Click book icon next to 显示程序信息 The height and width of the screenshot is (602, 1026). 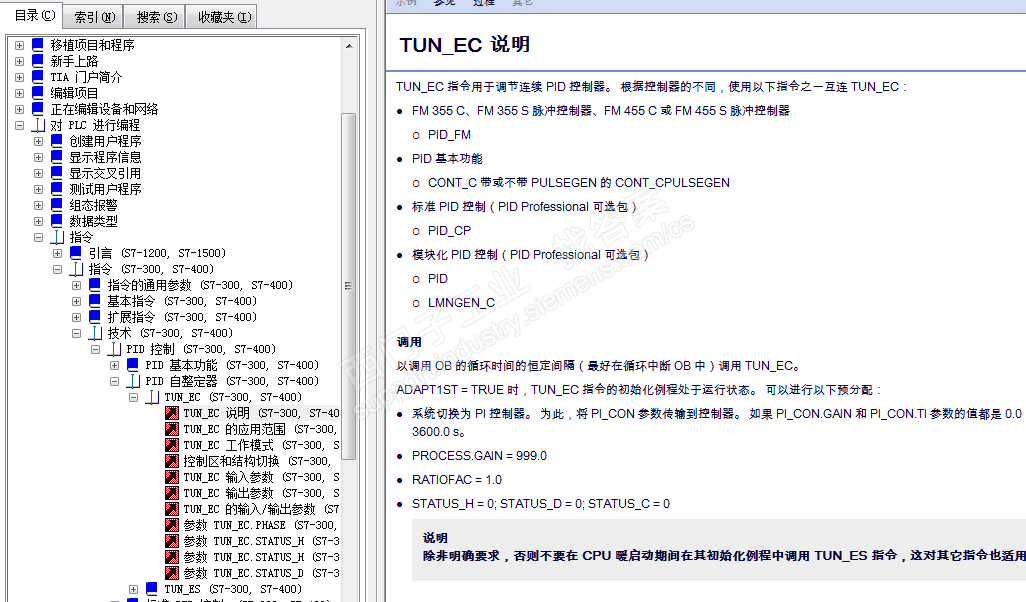click(57, 157)
